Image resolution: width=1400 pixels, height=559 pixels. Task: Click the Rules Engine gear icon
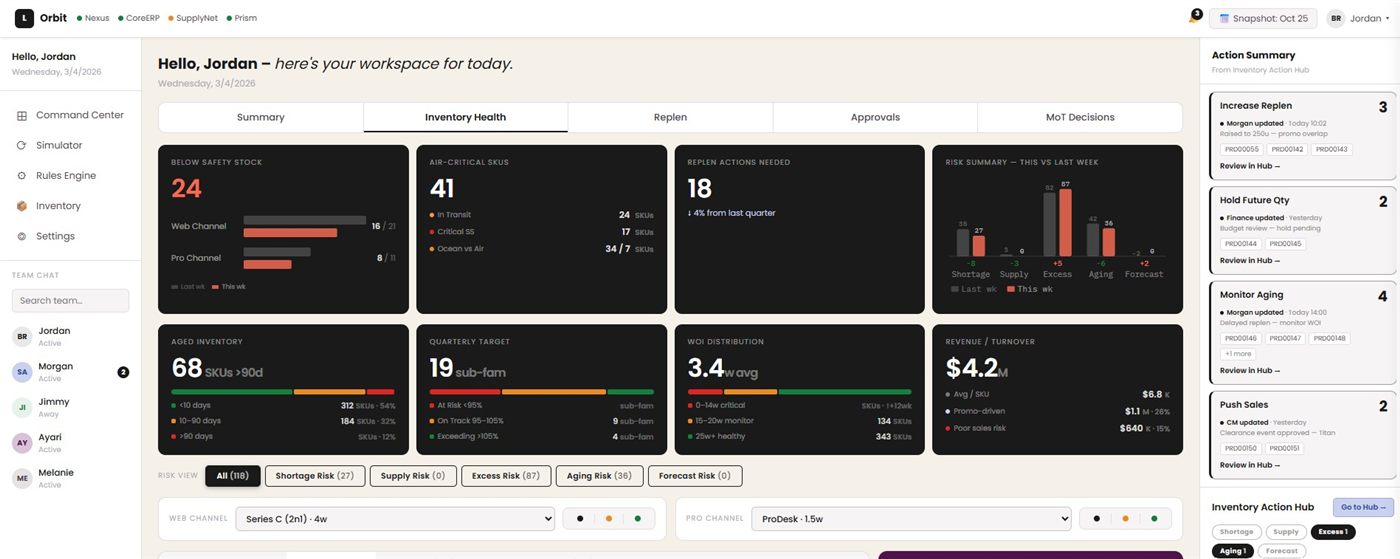coord(22,175)
